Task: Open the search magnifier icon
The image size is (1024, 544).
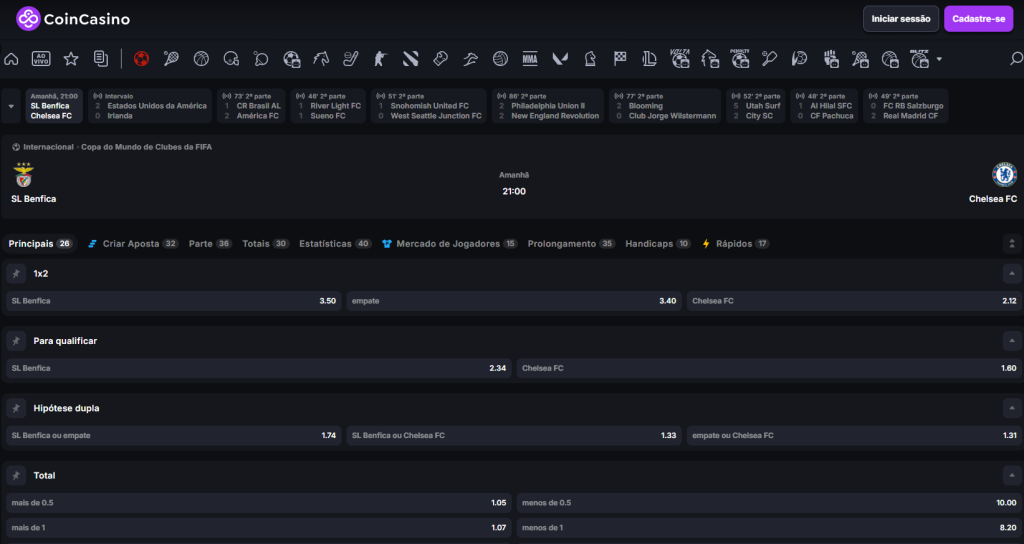Action: coord(1016,59)
